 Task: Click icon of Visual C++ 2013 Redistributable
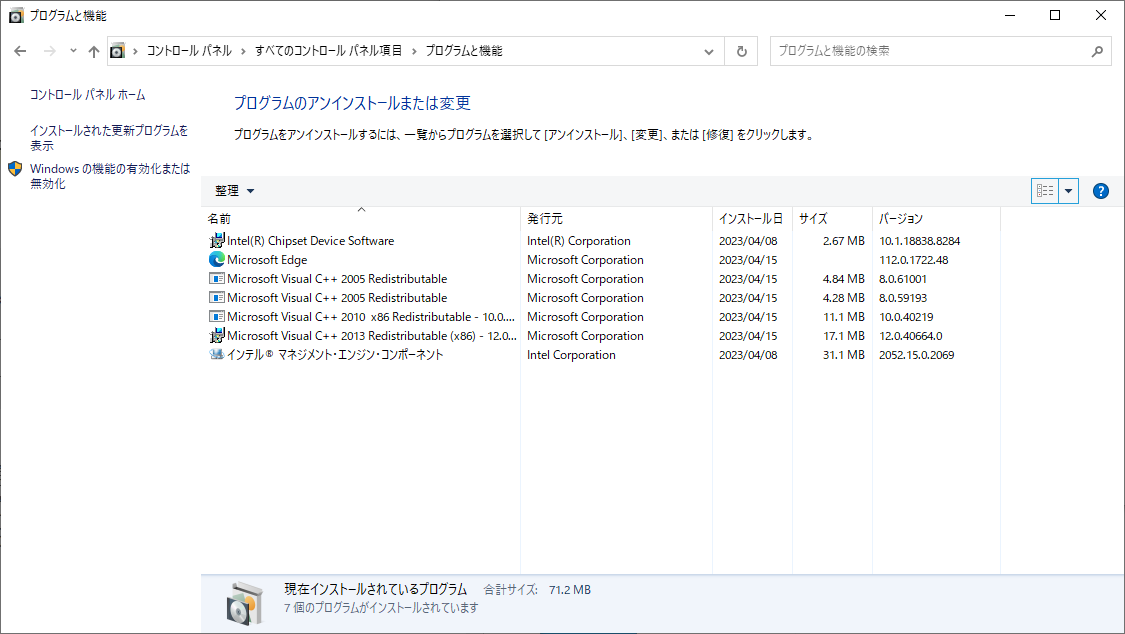(x=217, y=336)
